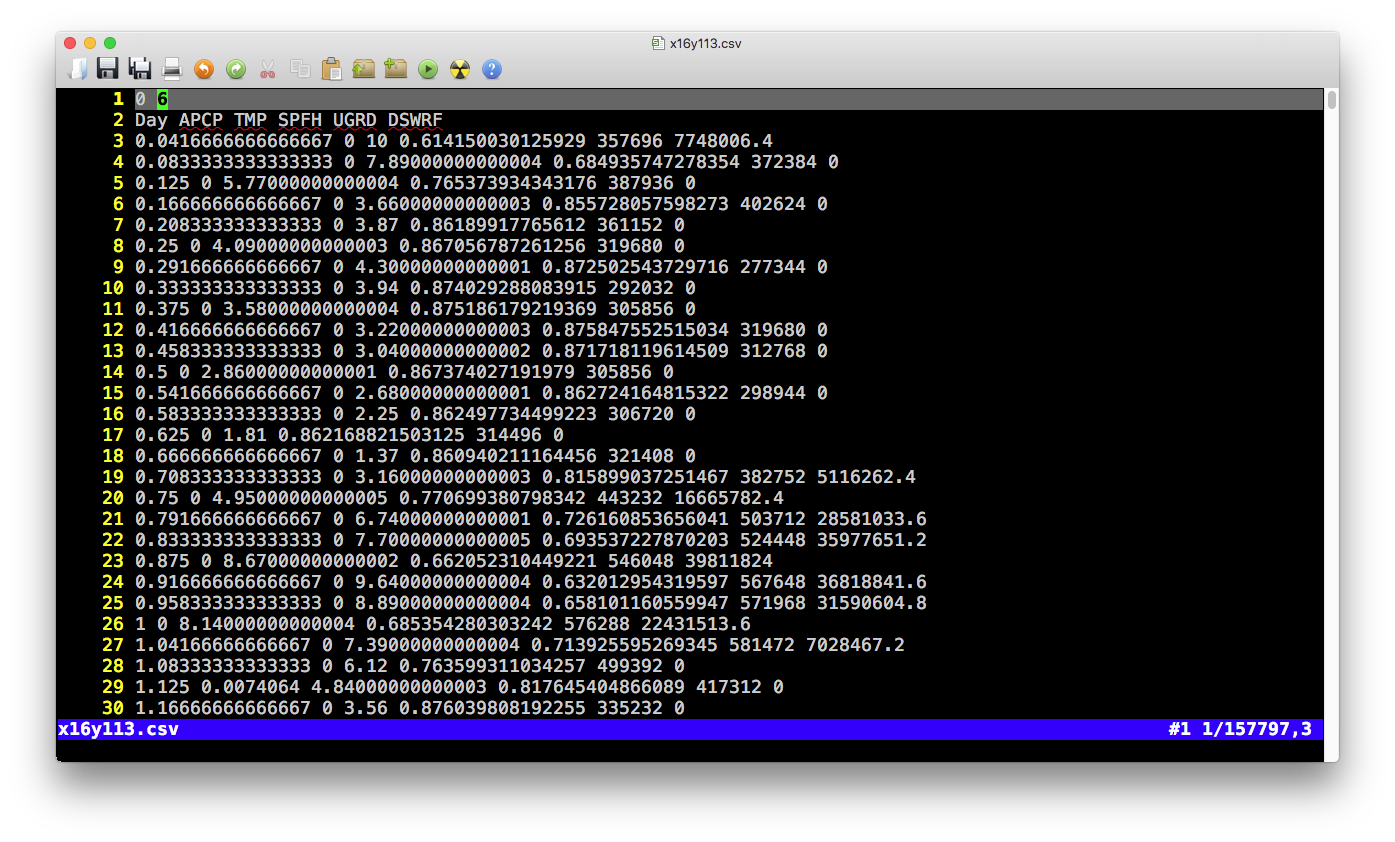
Task: Click line number 13 in the gutter
Action: pos(113,351)
